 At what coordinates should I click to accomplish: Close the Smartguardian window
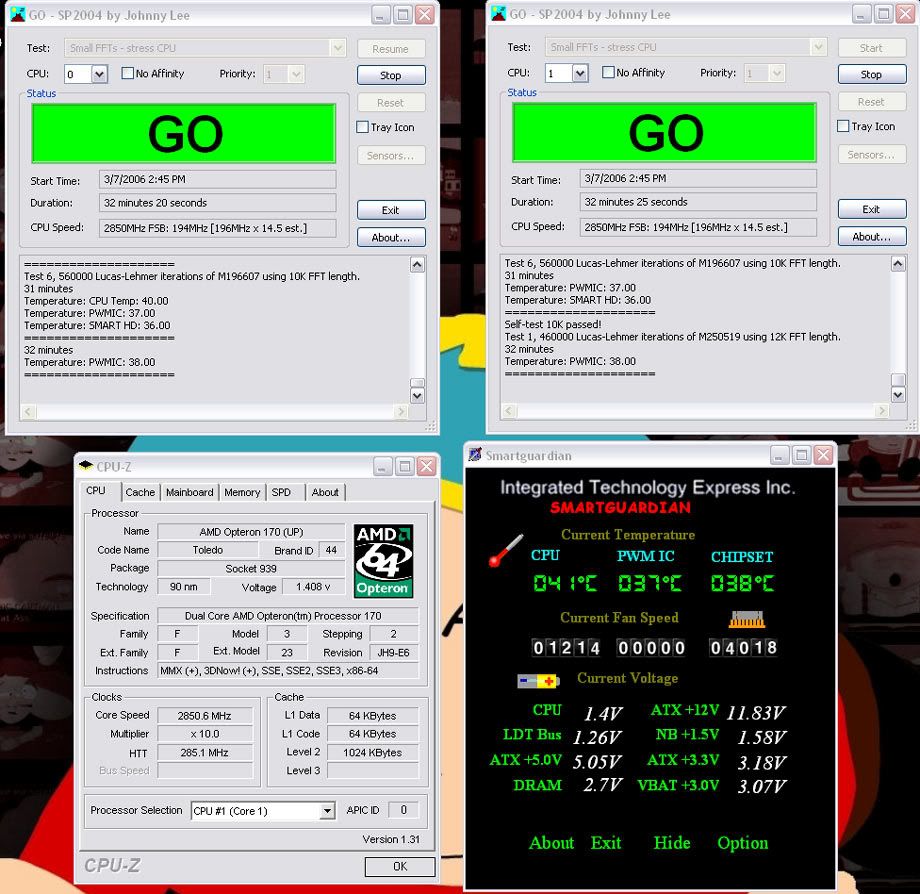click(x=824, y=455)
